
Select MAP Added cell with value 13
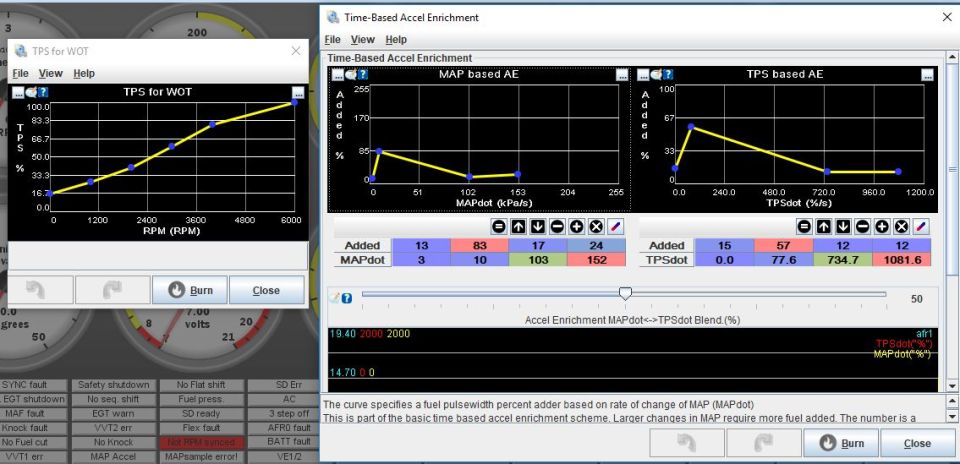point(421,245)
